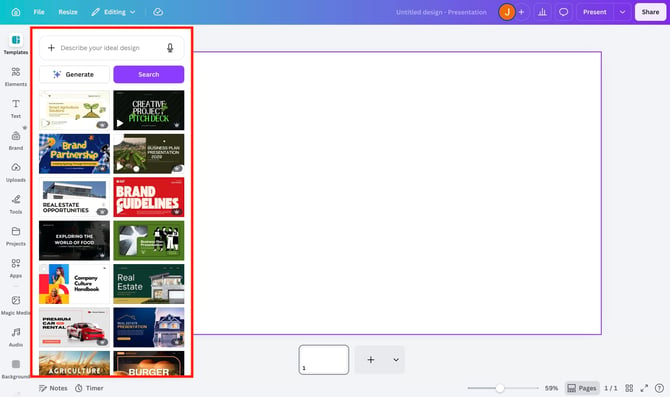670x397 pixels.
Task: Click the Generate button
Action: pos(74,74)
